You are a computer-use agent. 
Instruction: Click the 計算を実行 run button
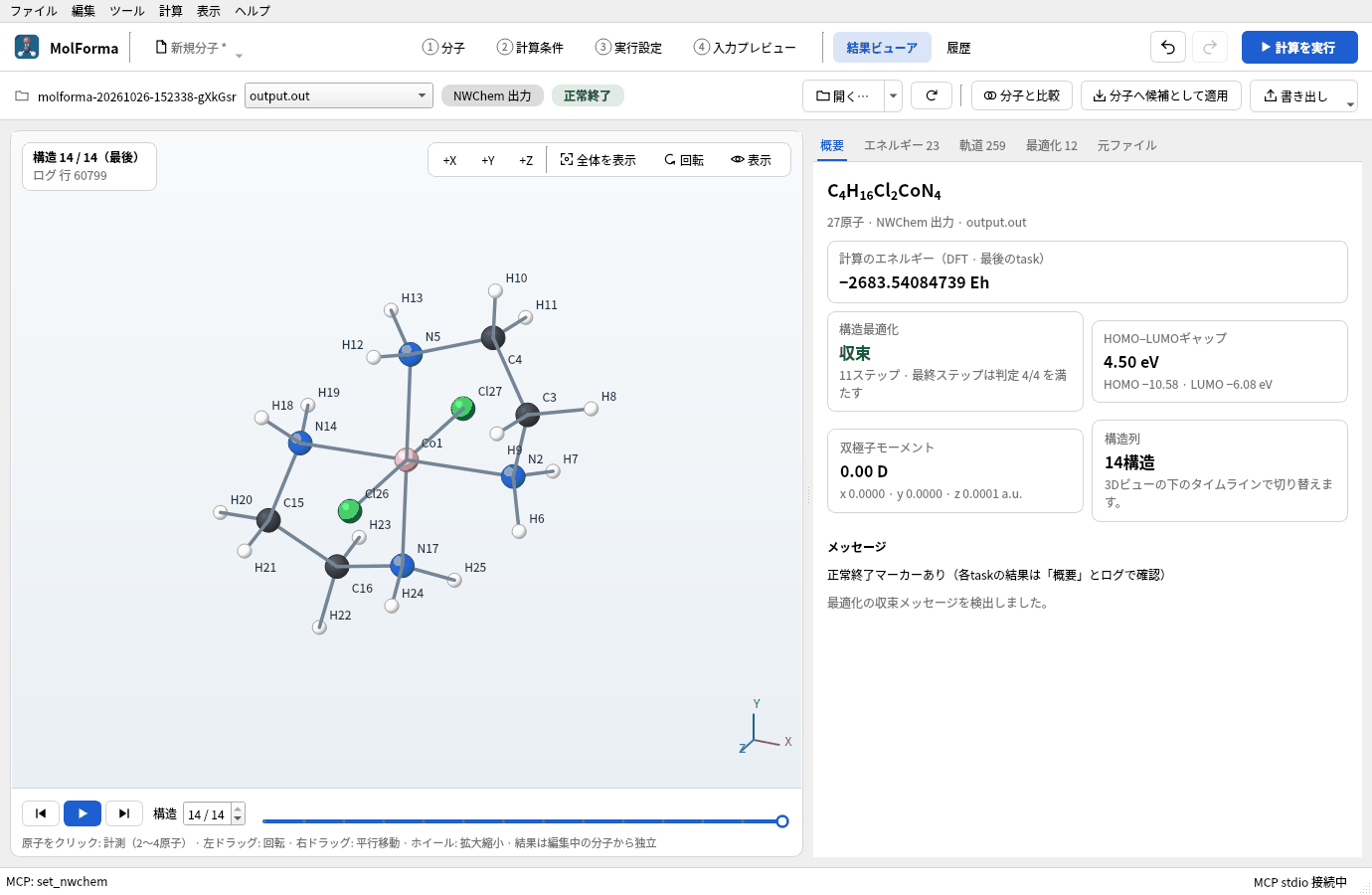(x=1299, y=47)
